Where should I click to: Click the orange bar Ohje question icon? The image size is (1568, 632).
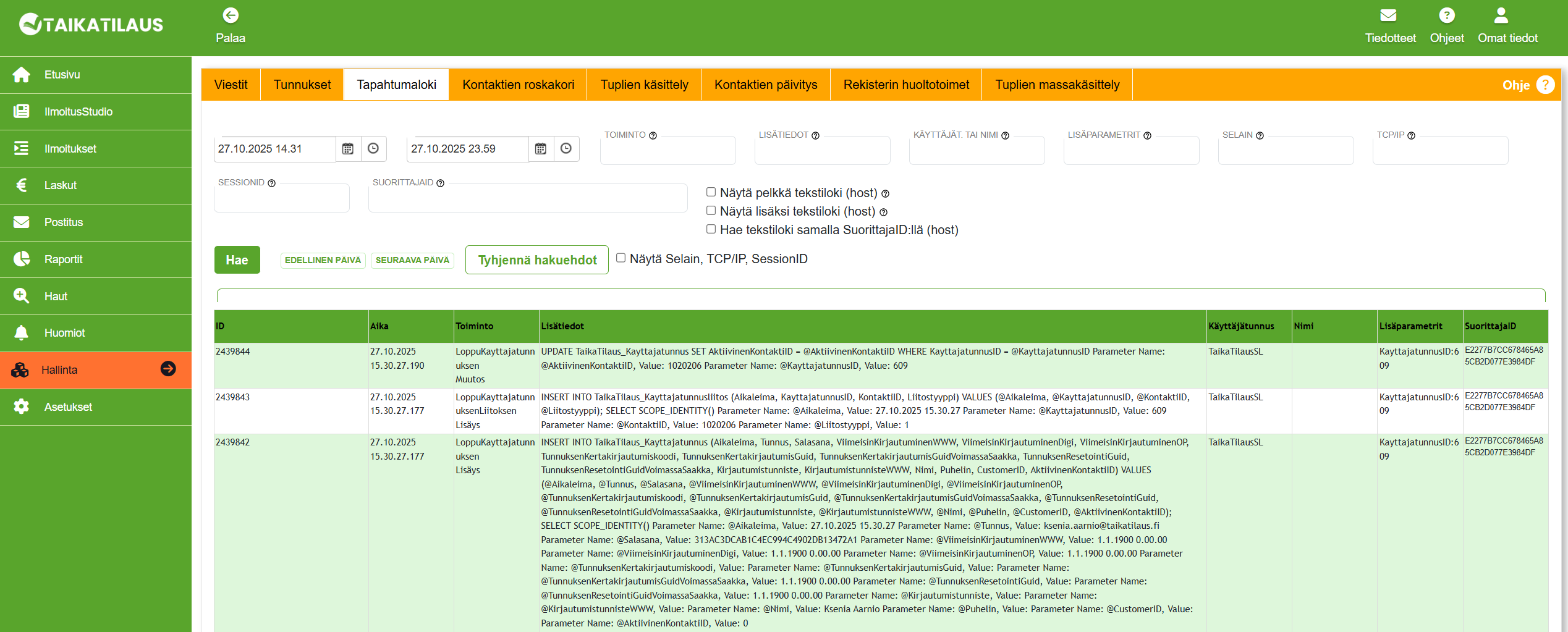(x=1545, y=85)
